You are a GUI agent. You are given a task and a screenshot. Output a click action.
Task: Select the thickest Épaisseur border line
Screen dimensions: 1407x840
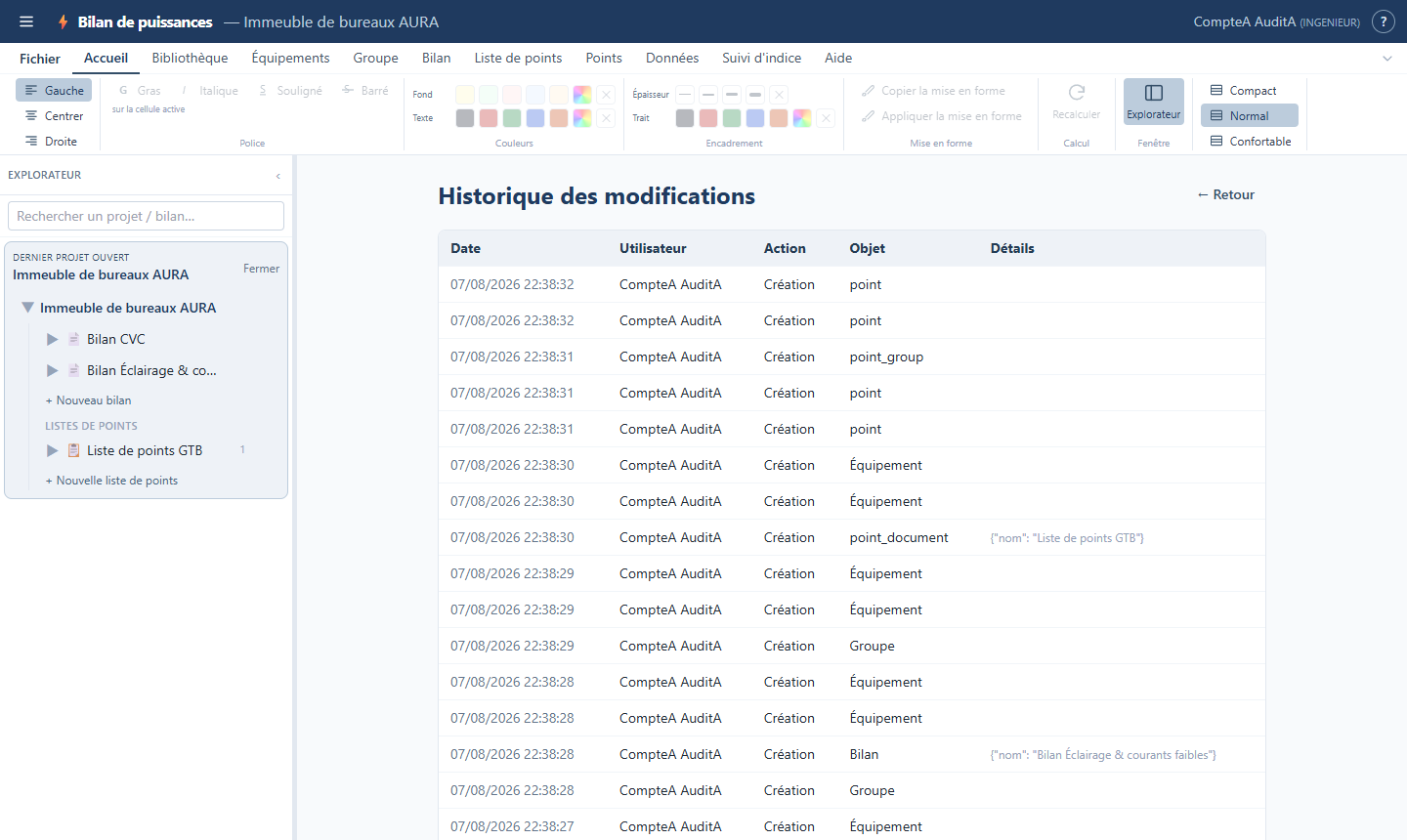755,95
